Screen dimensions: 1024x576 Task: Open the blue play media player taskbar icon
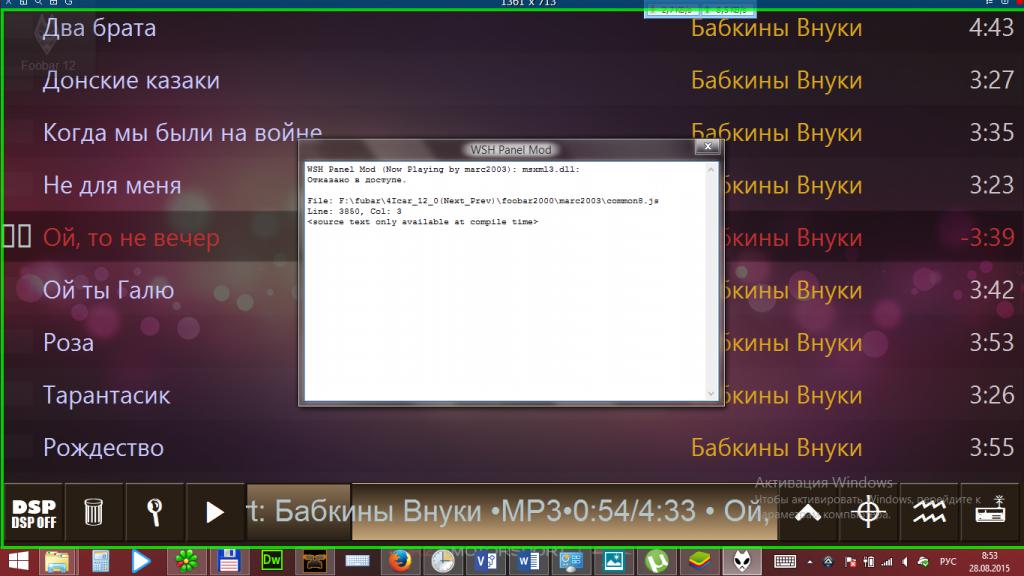point(141,561)
